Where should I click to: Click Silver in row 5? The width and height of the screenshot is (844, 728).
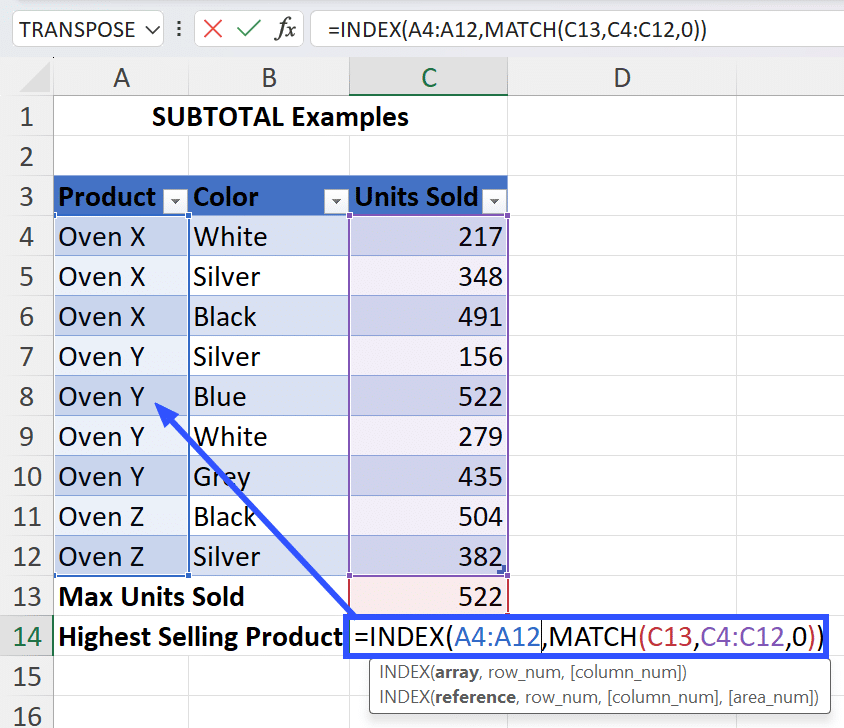[269, 277]
